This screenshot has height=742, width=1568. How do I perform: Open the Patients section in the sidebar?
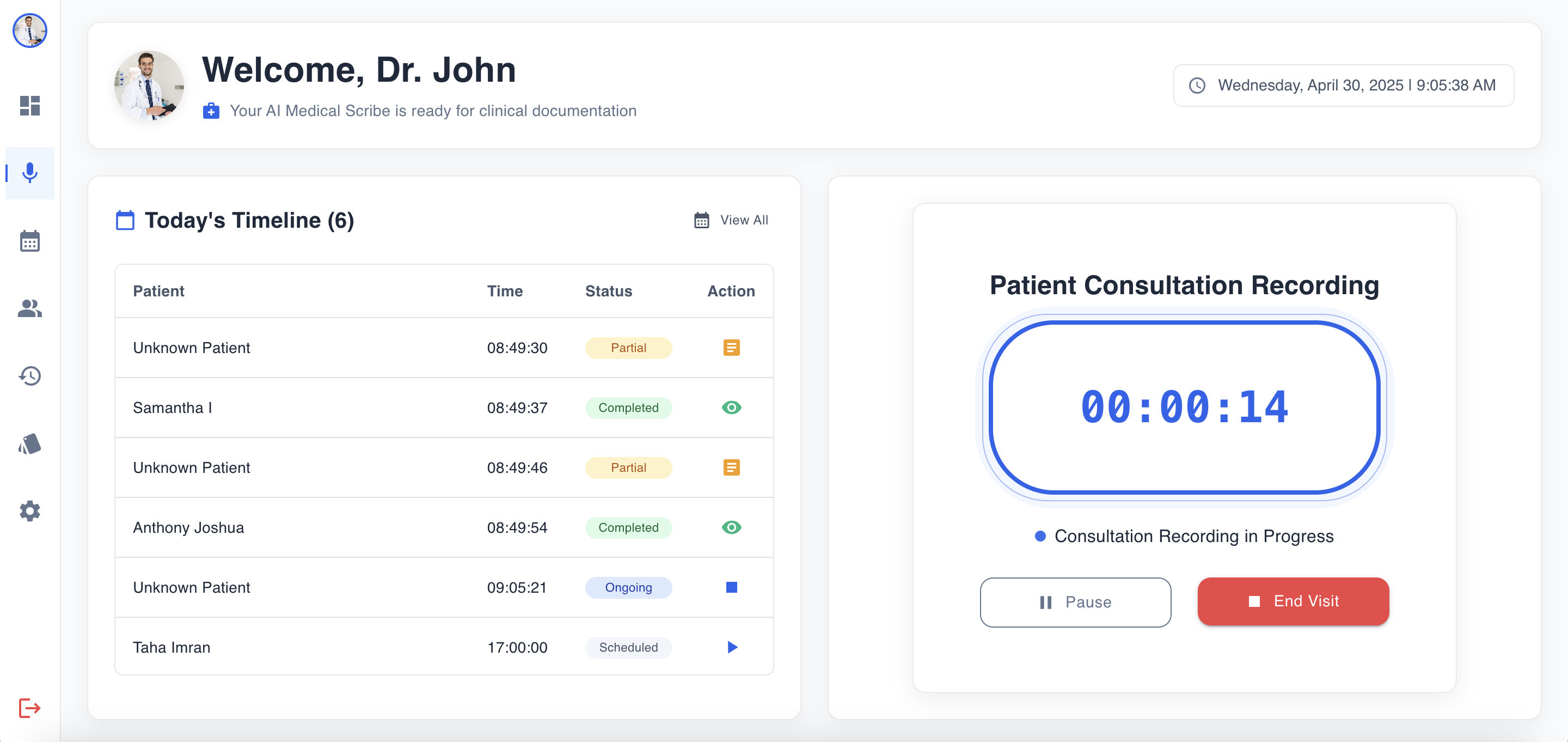pyautogui.click(x=29, y=308)
